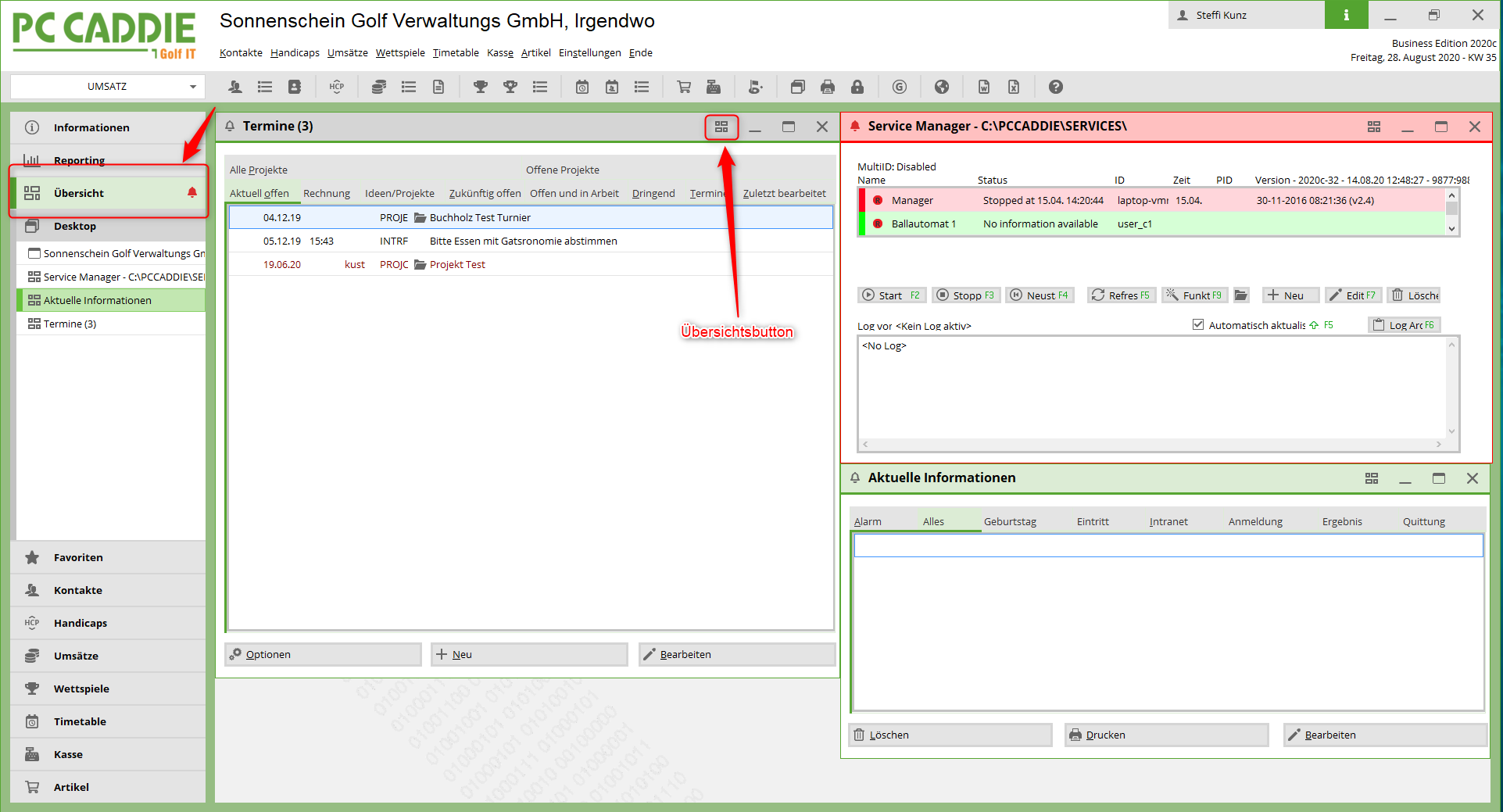1503x812 pixels.
Task: Click the Drucken button
Action: 1167,735
